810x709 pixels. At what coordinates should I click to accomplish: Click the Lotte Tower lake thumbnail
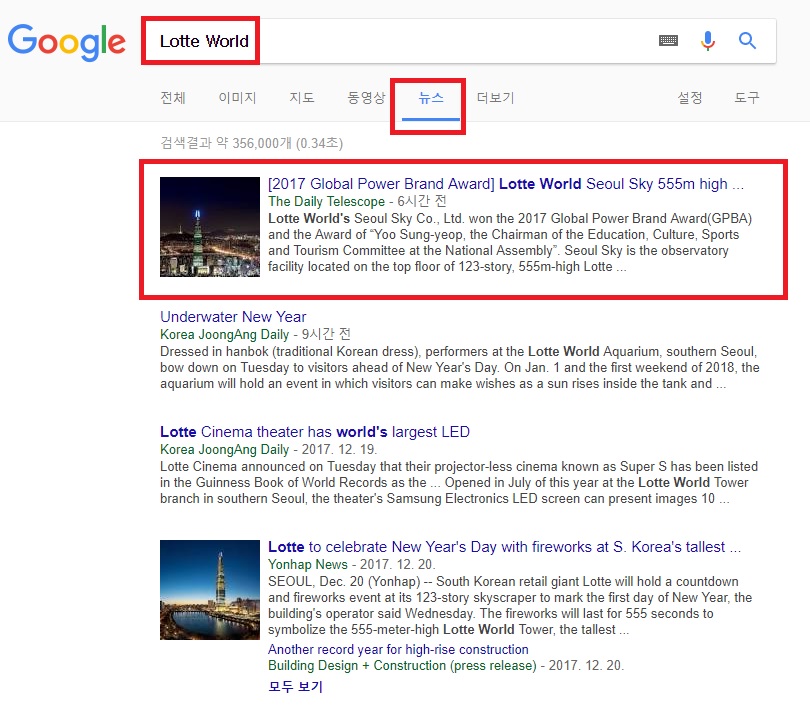pyautogui.click(x=210, y=590)
